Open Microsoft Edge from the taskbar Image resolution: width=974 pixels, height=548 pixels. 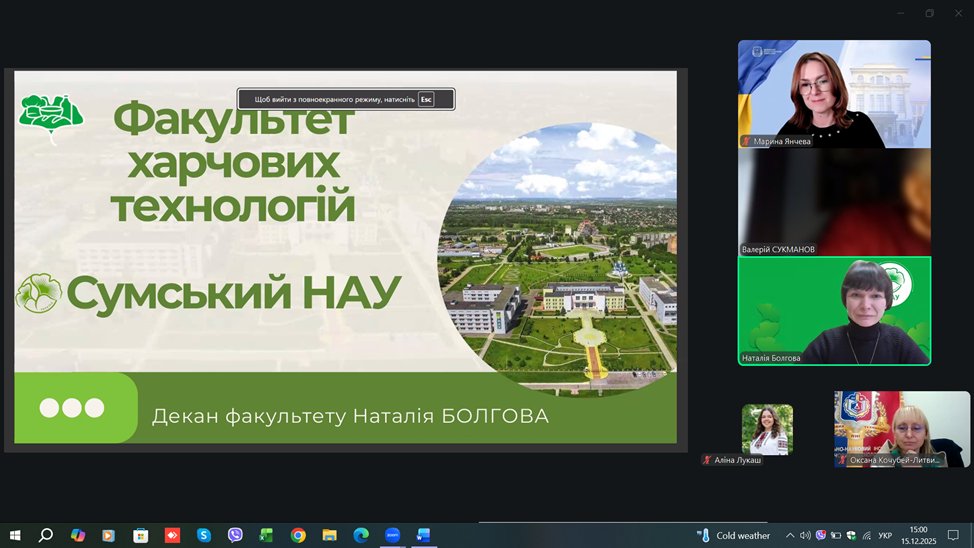(360, 535)
